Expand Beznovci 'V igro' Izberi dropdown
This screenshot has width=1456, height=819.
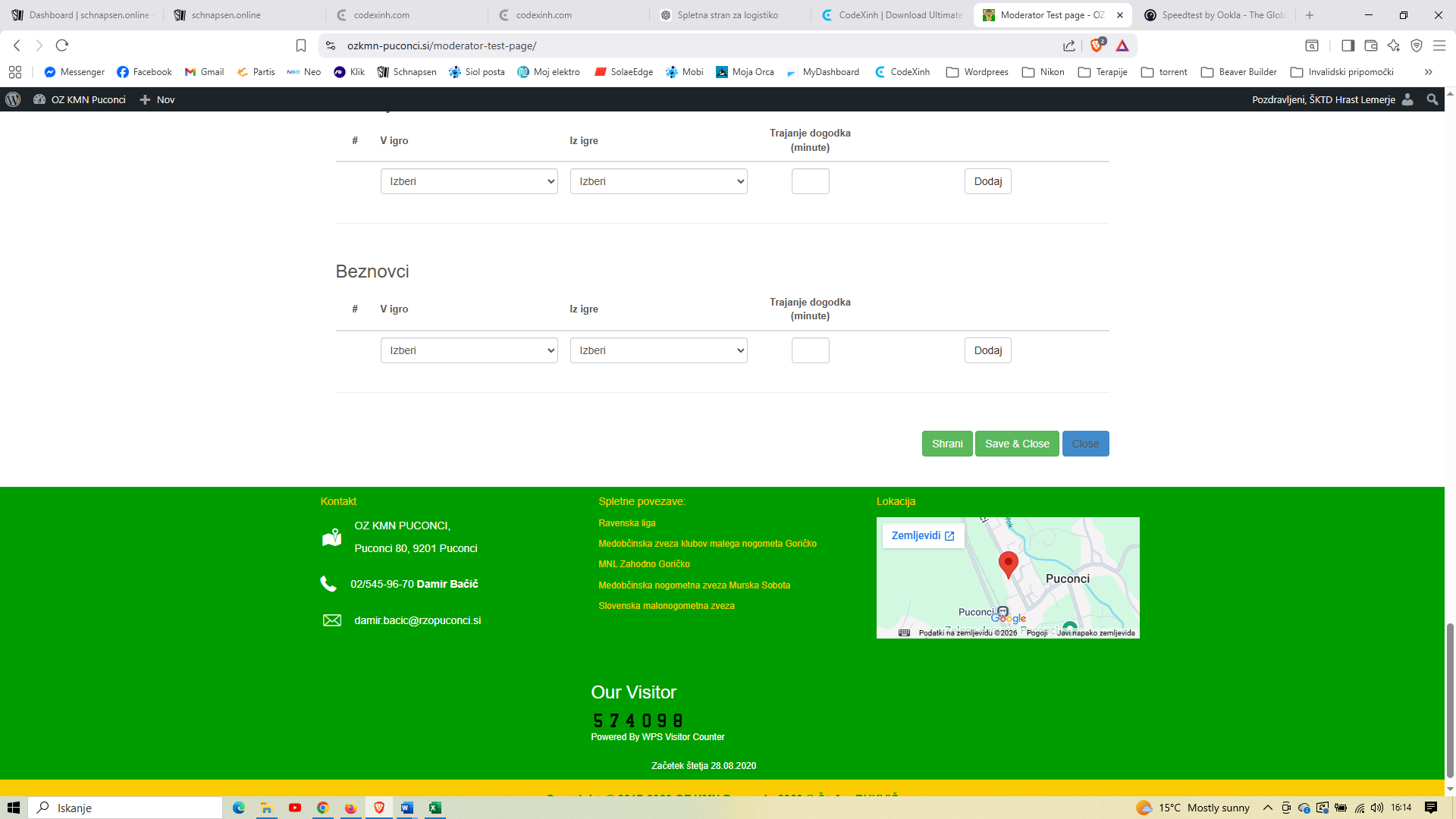pos(469,350)
